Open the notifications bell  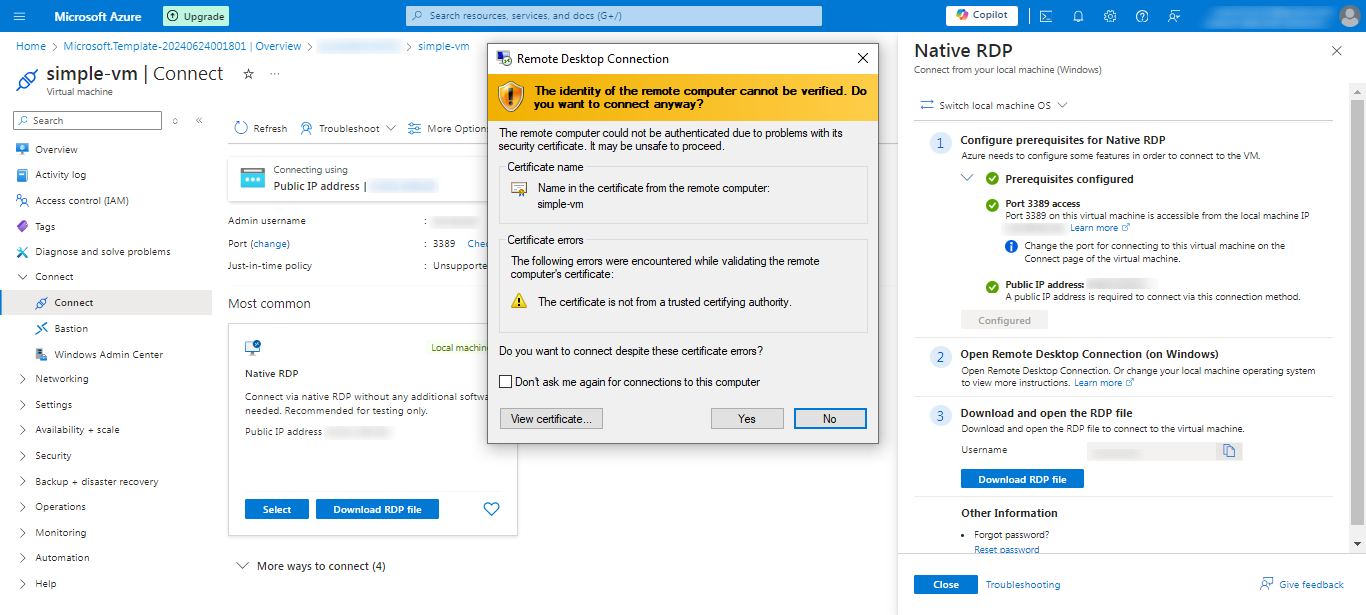click(x=1078, y=16)
